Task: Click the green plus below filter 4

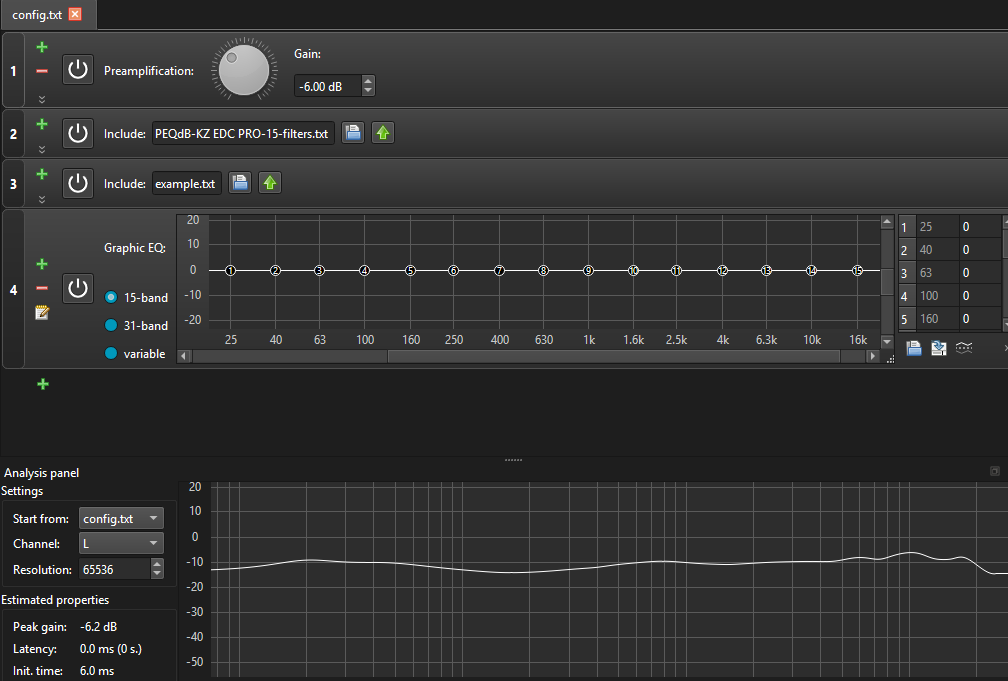Action: point(43,384)
